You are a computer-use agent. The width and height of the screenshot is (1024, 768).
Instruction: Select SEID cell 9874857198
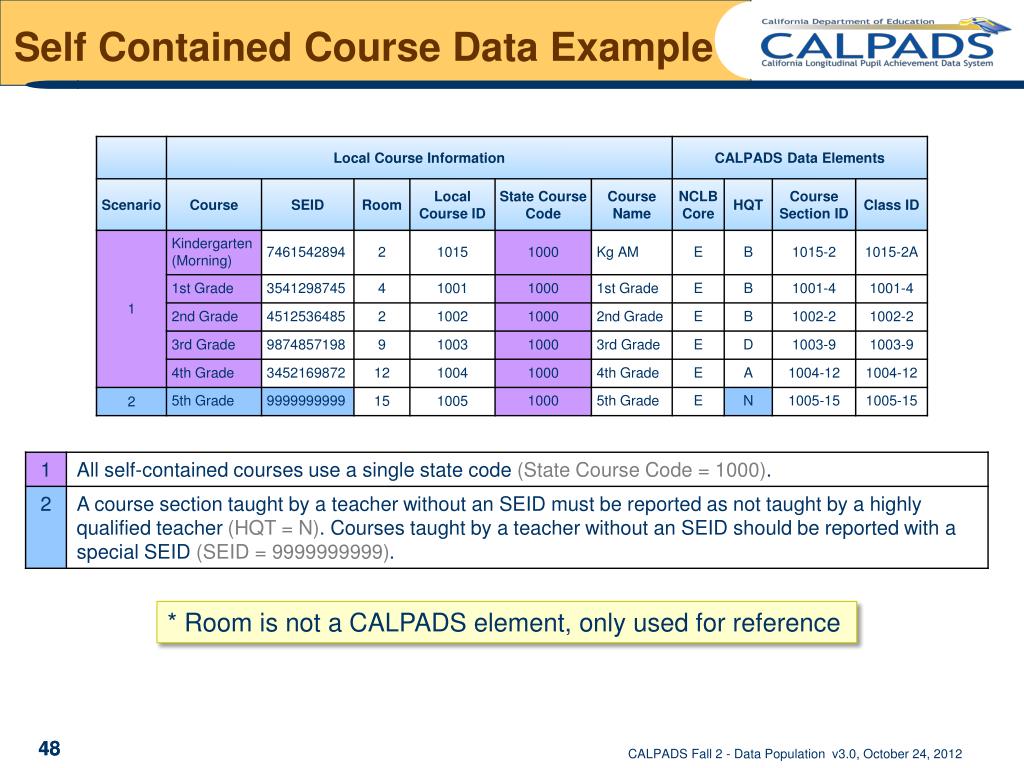tap(307, 345)
